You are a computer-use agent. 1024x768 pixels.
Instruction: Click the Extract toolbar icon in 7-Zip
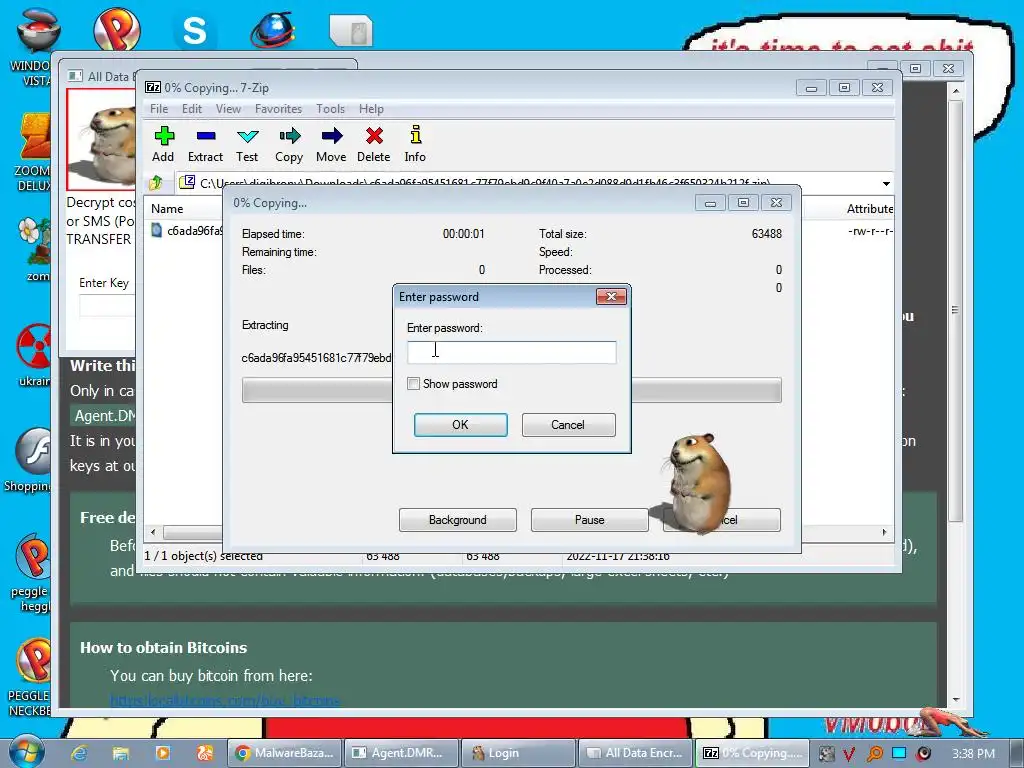pyautogui.click(x=206, y=136)
